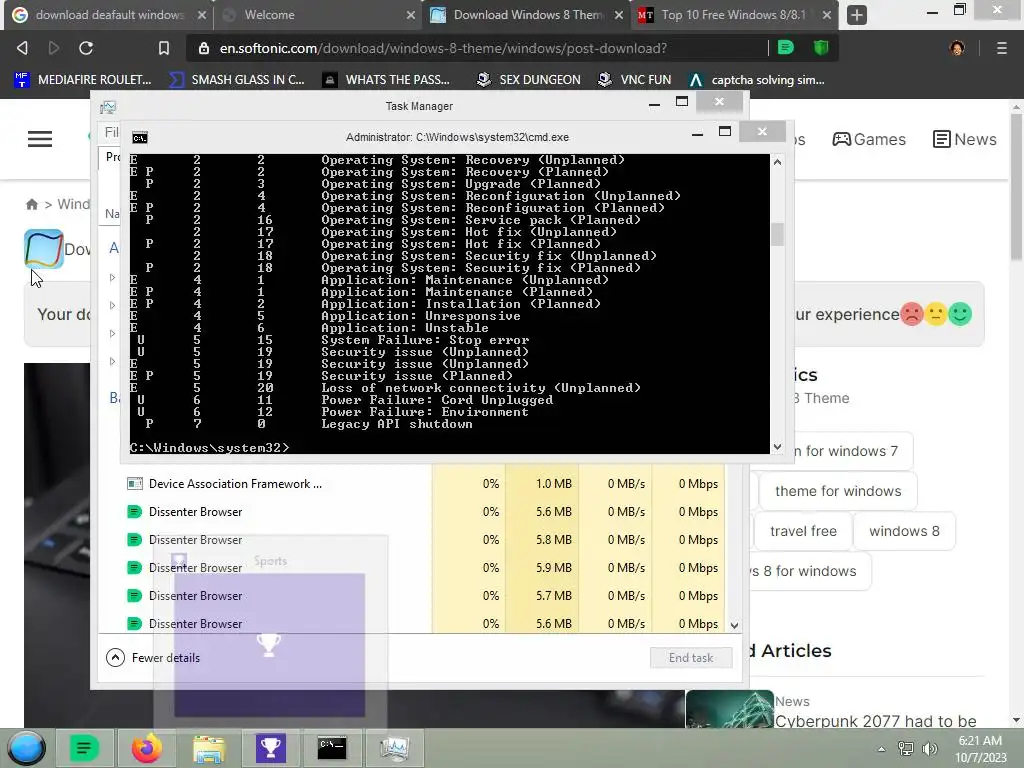The width and height of the screenshot is (1024, 768).
Task: Open File menu in Task Manager
Action: pyautogui.click(x=112, y=133)
